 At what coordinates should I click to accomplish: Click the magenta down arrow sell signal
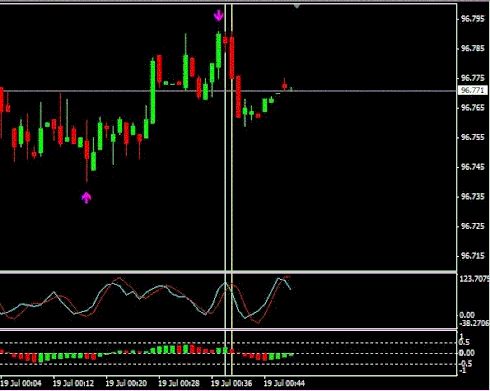218,15
